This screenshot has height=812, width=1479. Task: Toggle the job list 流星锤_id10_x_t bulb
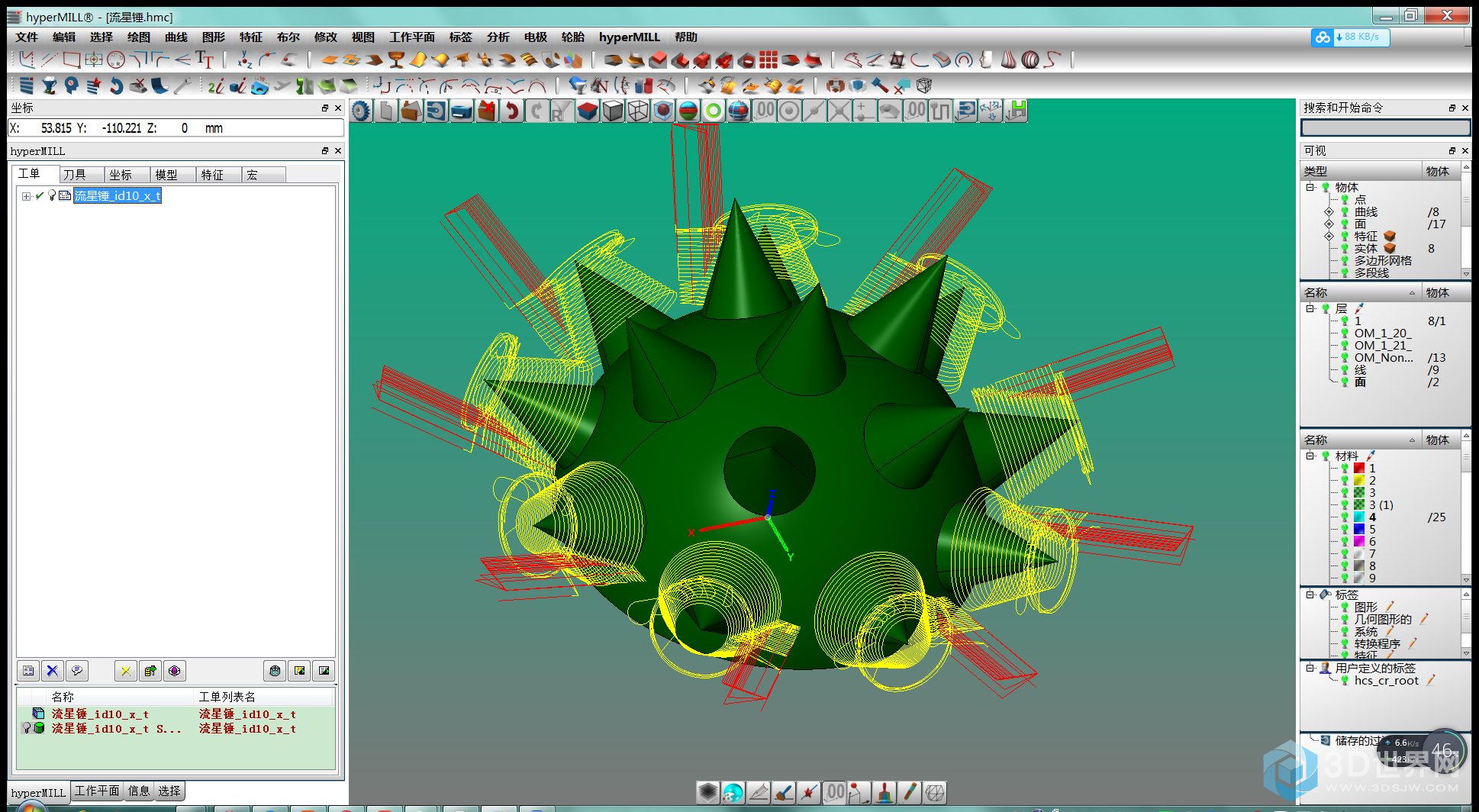pos(52,196)
